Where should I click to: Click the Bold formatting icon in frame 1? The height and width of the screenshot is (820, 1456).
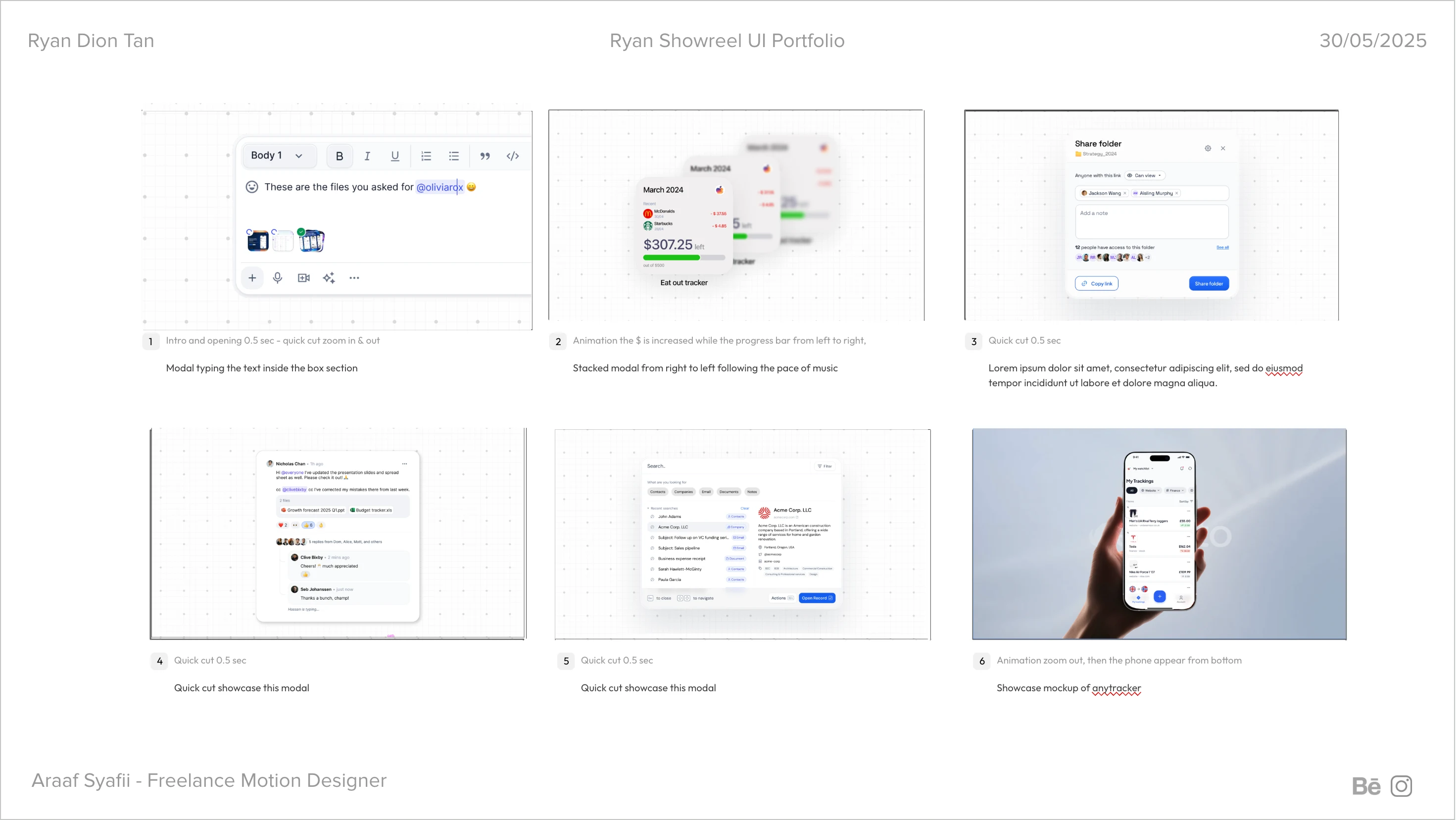(340, 156)
